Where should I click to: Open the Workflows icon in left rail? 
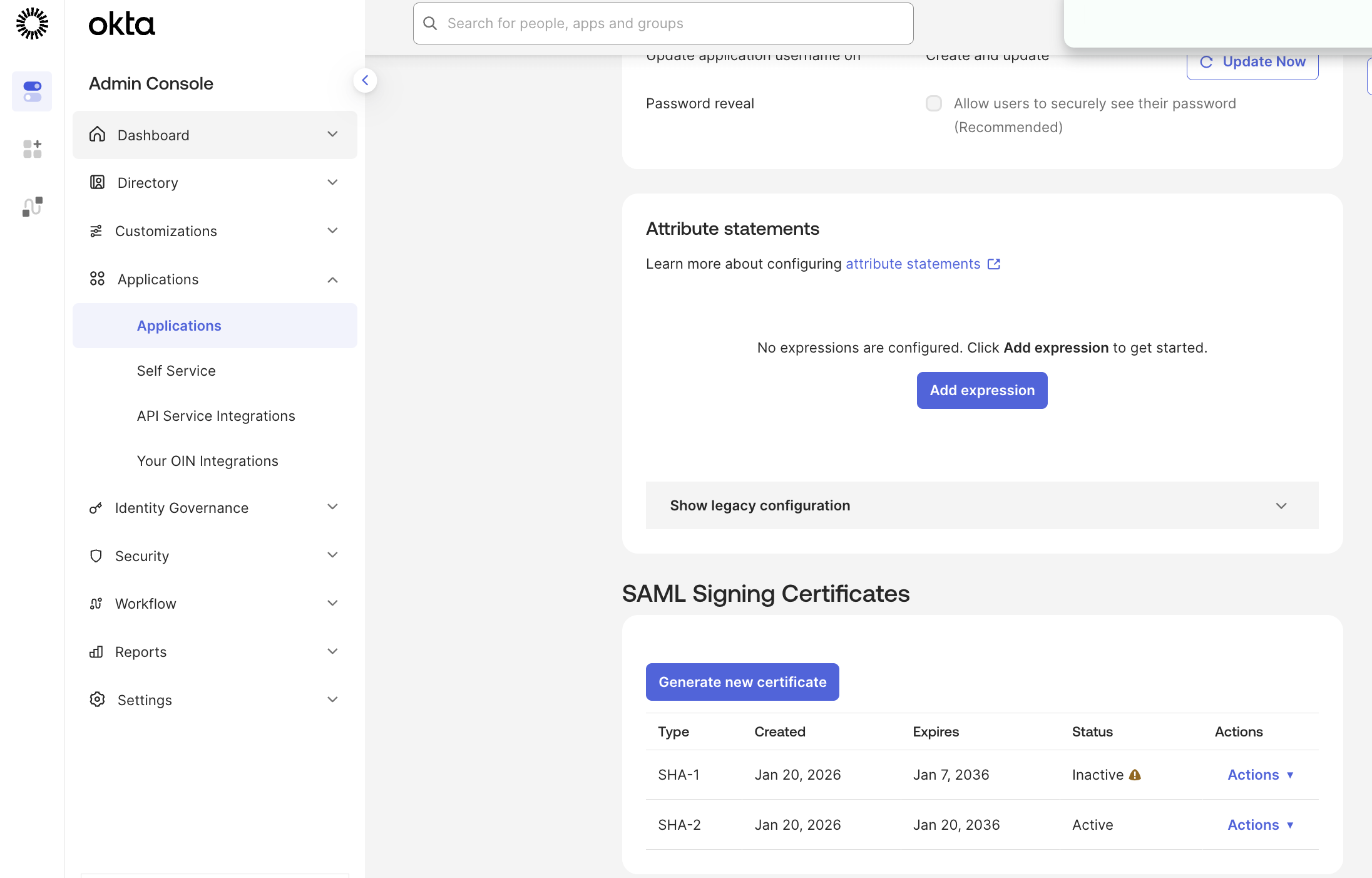coord(32,207)
